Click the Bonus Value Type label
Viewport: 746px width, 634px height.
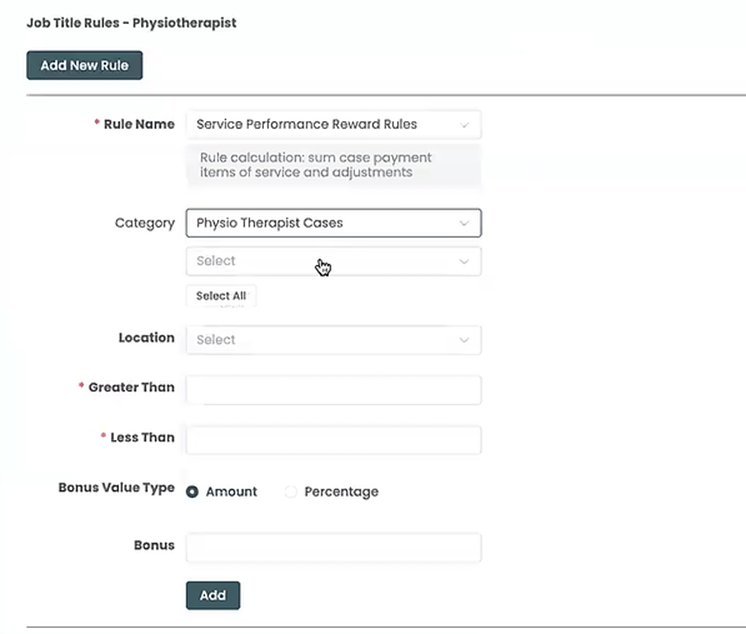click(116, 489)
